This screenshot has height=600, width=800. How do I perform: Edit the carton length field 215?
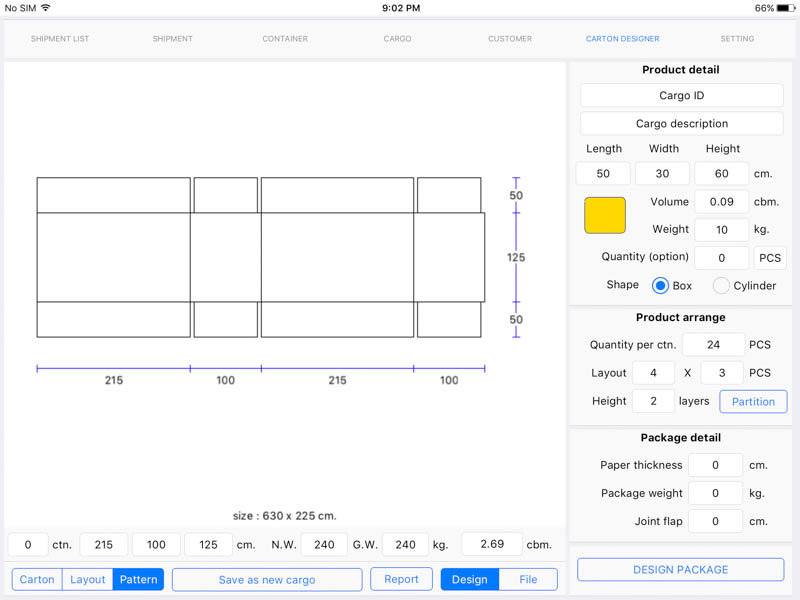(104, 544)
